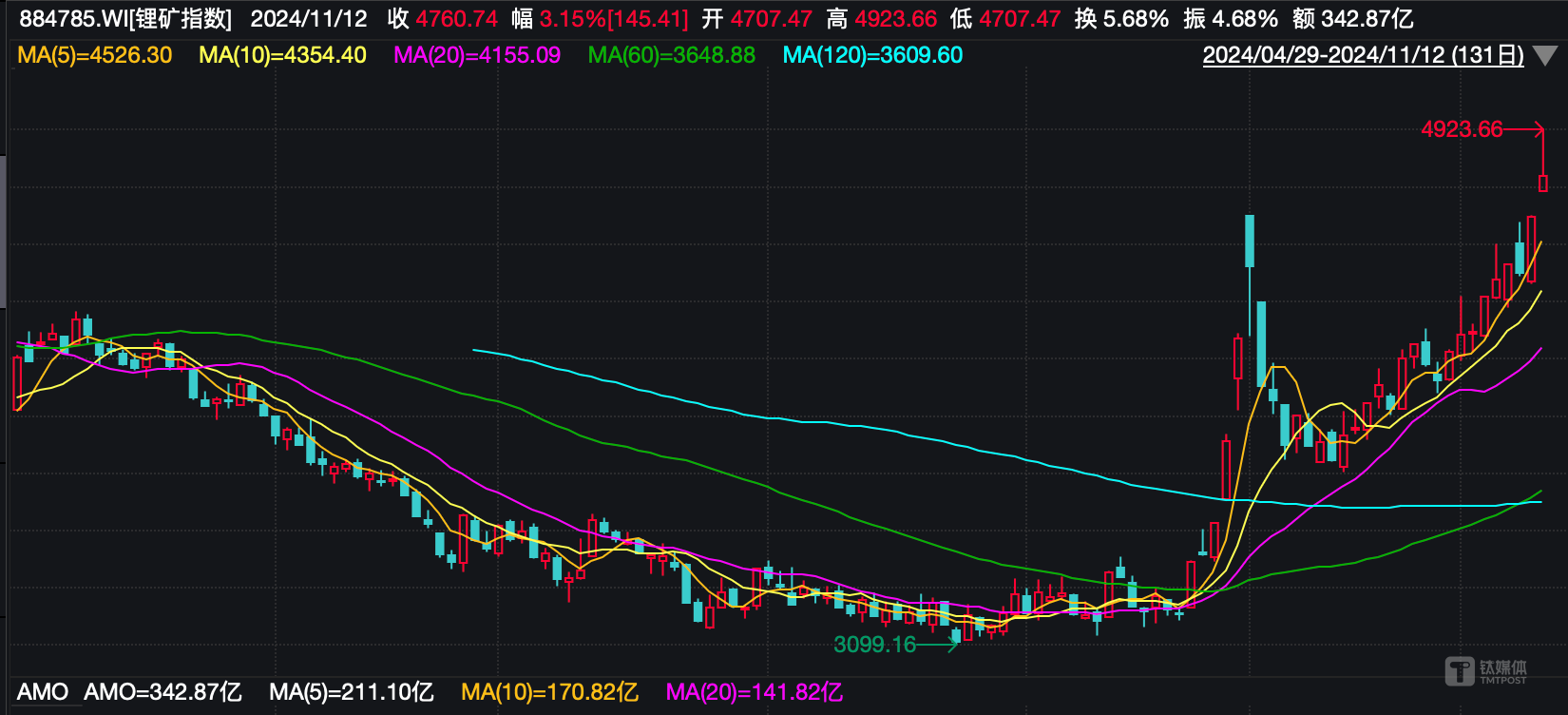Click the change value 3.15%[145.41]
This screenshot has width=1568, height=715.
(x=614, y=19)
